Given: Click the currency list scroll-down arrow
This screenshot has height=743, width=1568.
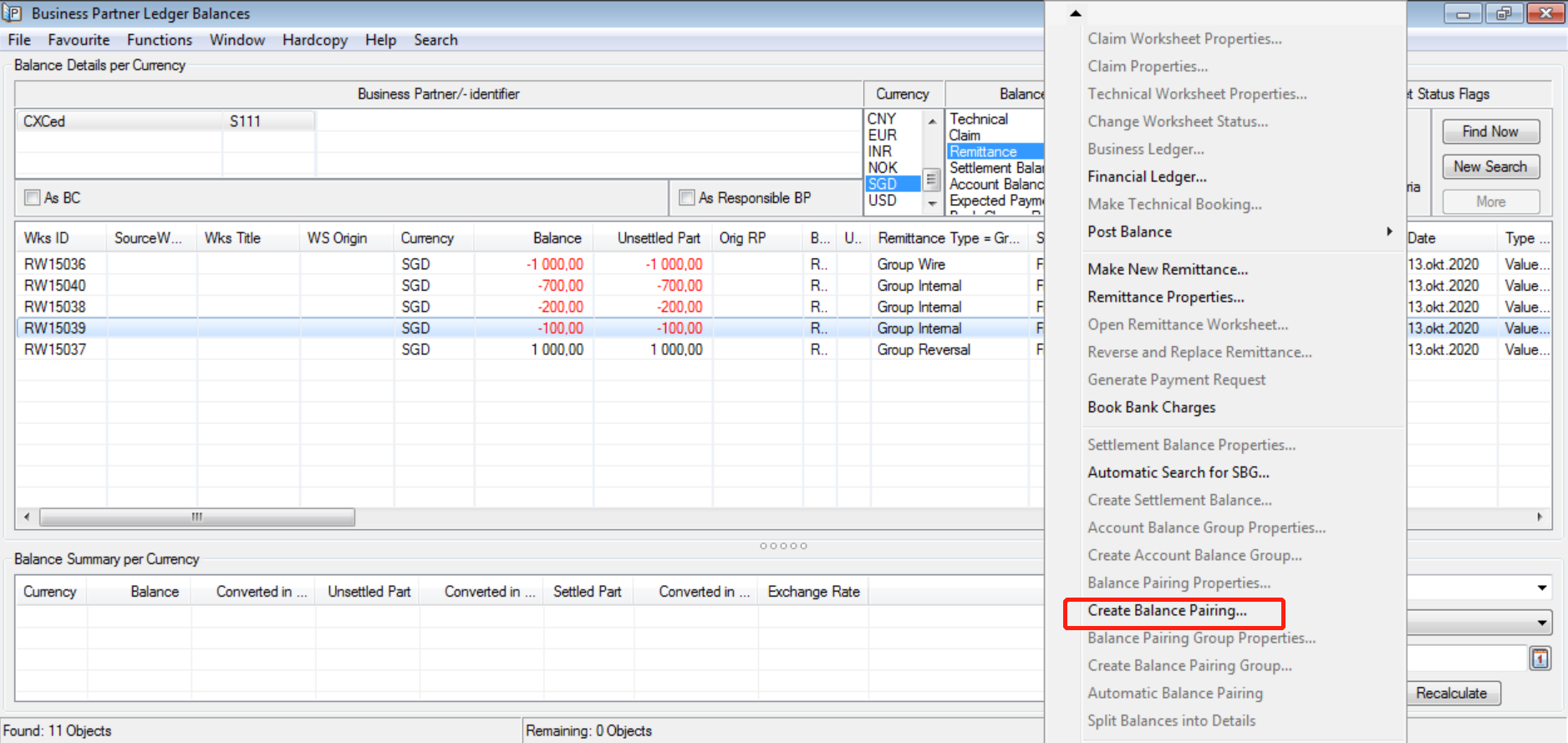Looking at the screenshot, I should 932,203.
